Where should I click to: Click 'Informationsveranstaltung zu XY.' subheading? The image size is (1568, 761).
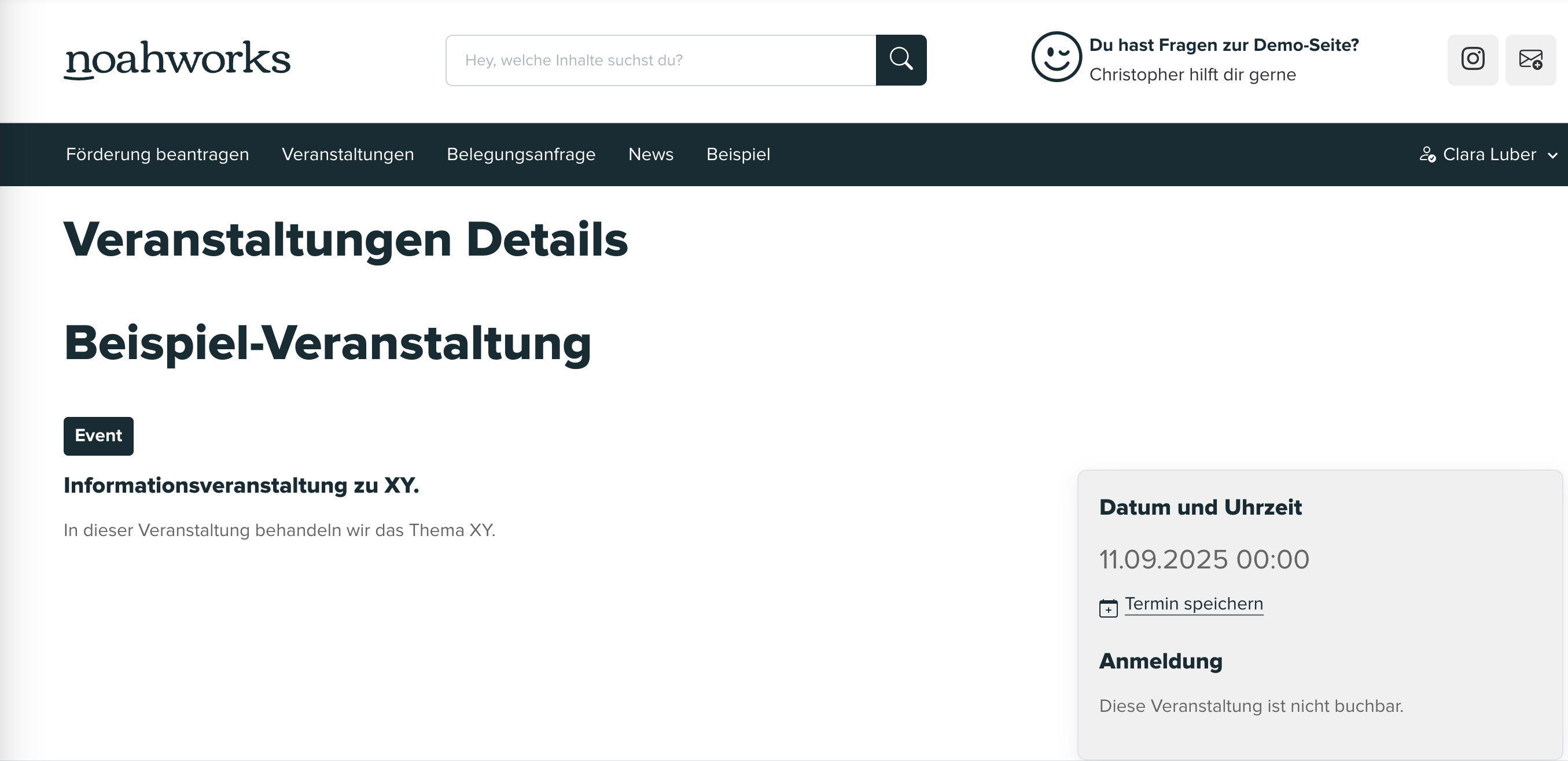(242, 485)
